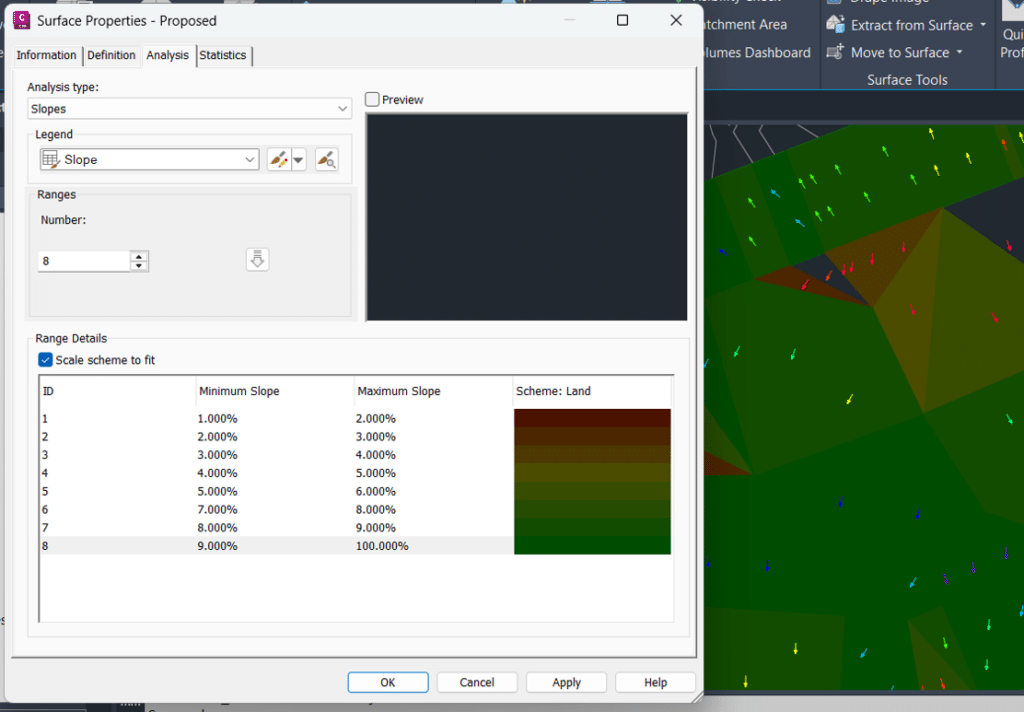The width and height of the screenshot is (1024, 712).
Task: Click the Help button
Action: [655, 682]
